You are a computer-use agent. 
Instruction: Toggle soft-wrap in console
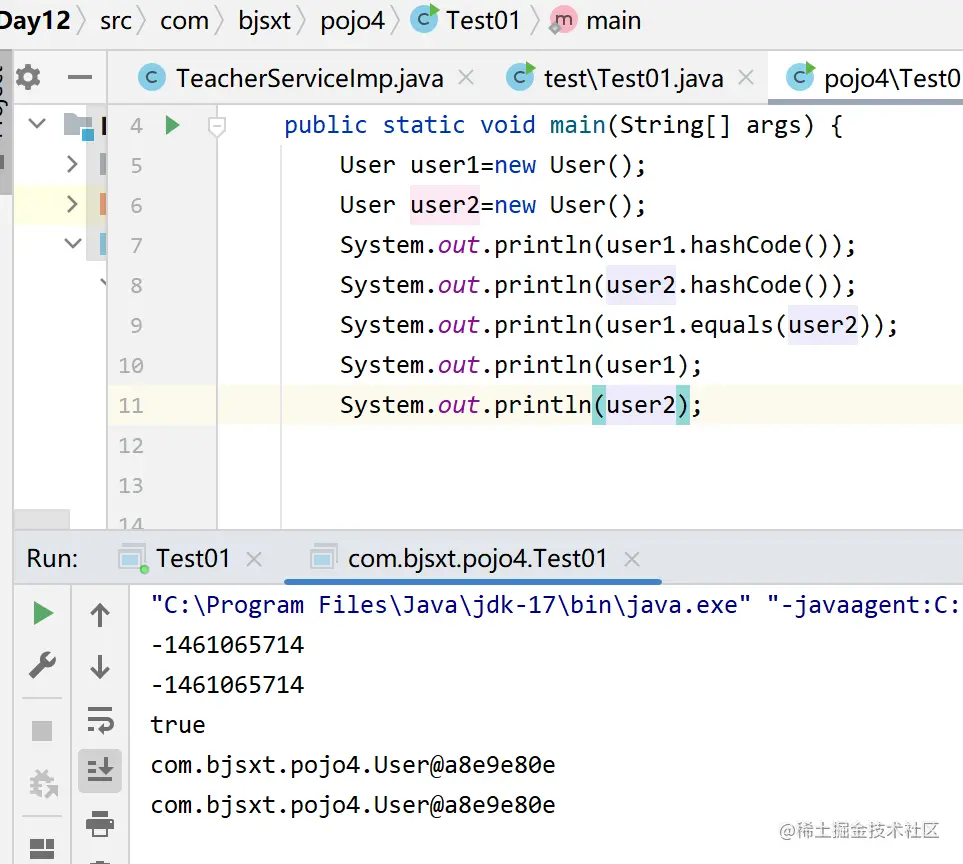(100, 720)
